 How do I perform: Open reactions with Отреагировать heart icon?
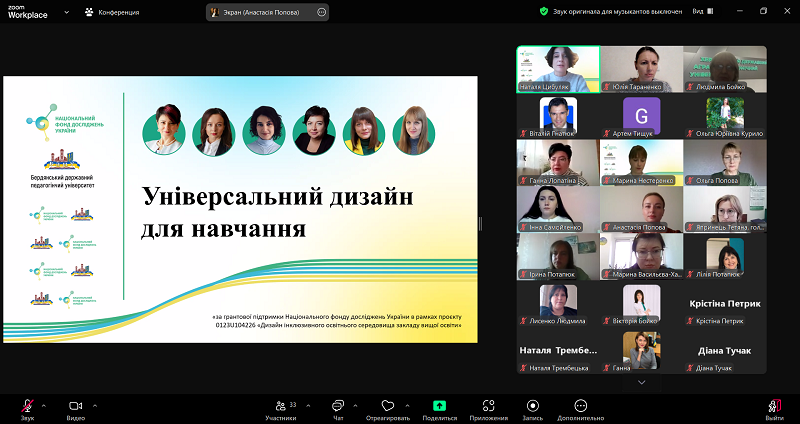pyautogui.click(x=388, y=410)
